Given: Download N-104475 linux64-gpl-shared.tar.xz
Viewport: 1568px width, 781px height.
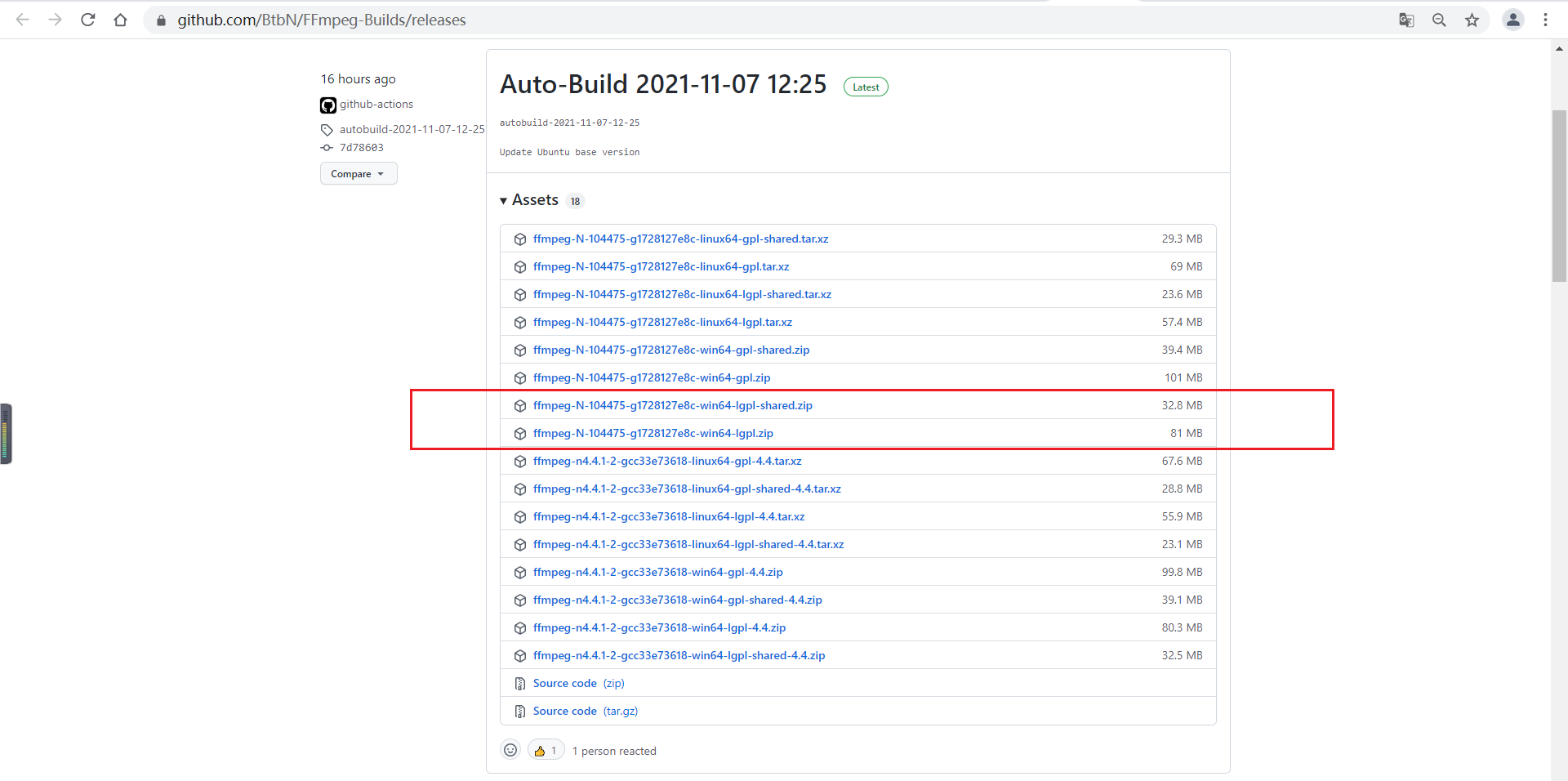Looking at the screenshot, I should 680,239.
